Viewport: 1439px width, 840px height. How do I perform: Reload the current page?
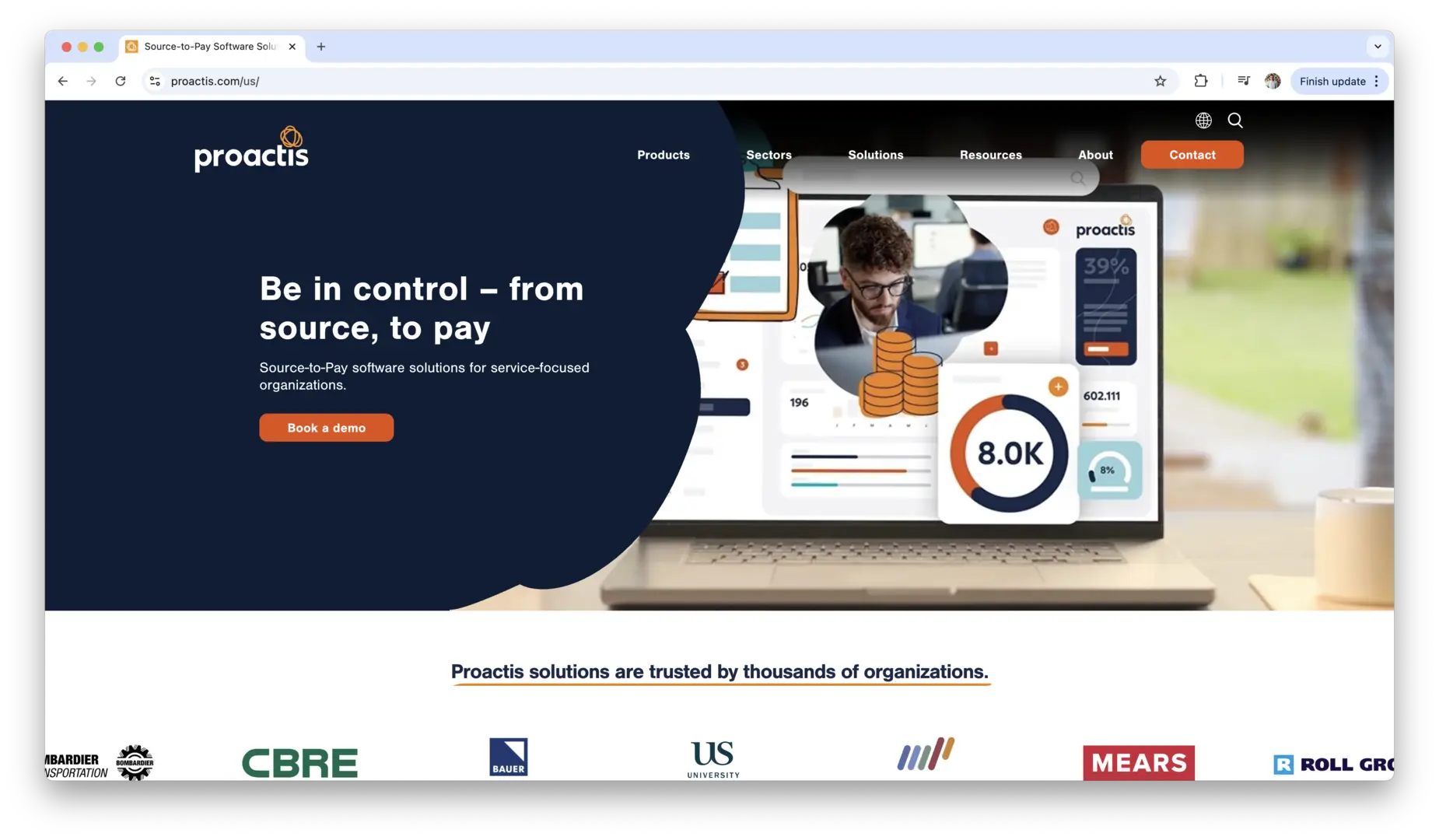(121, 81)
